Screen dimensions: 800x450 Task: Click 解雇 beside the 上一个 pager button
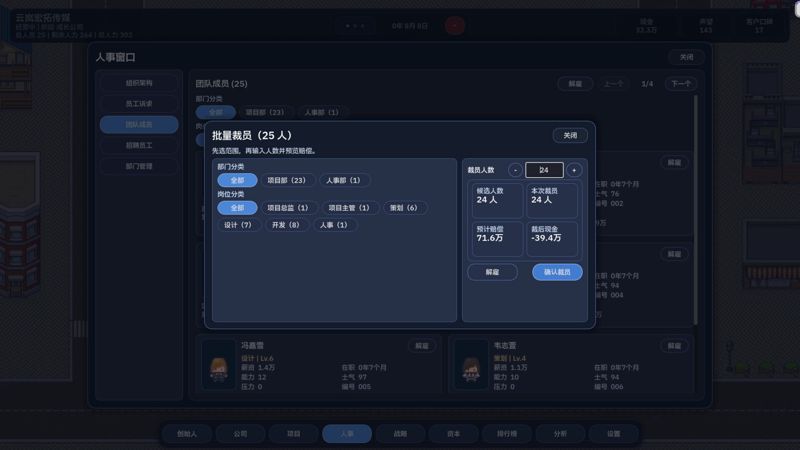point(575,84)
